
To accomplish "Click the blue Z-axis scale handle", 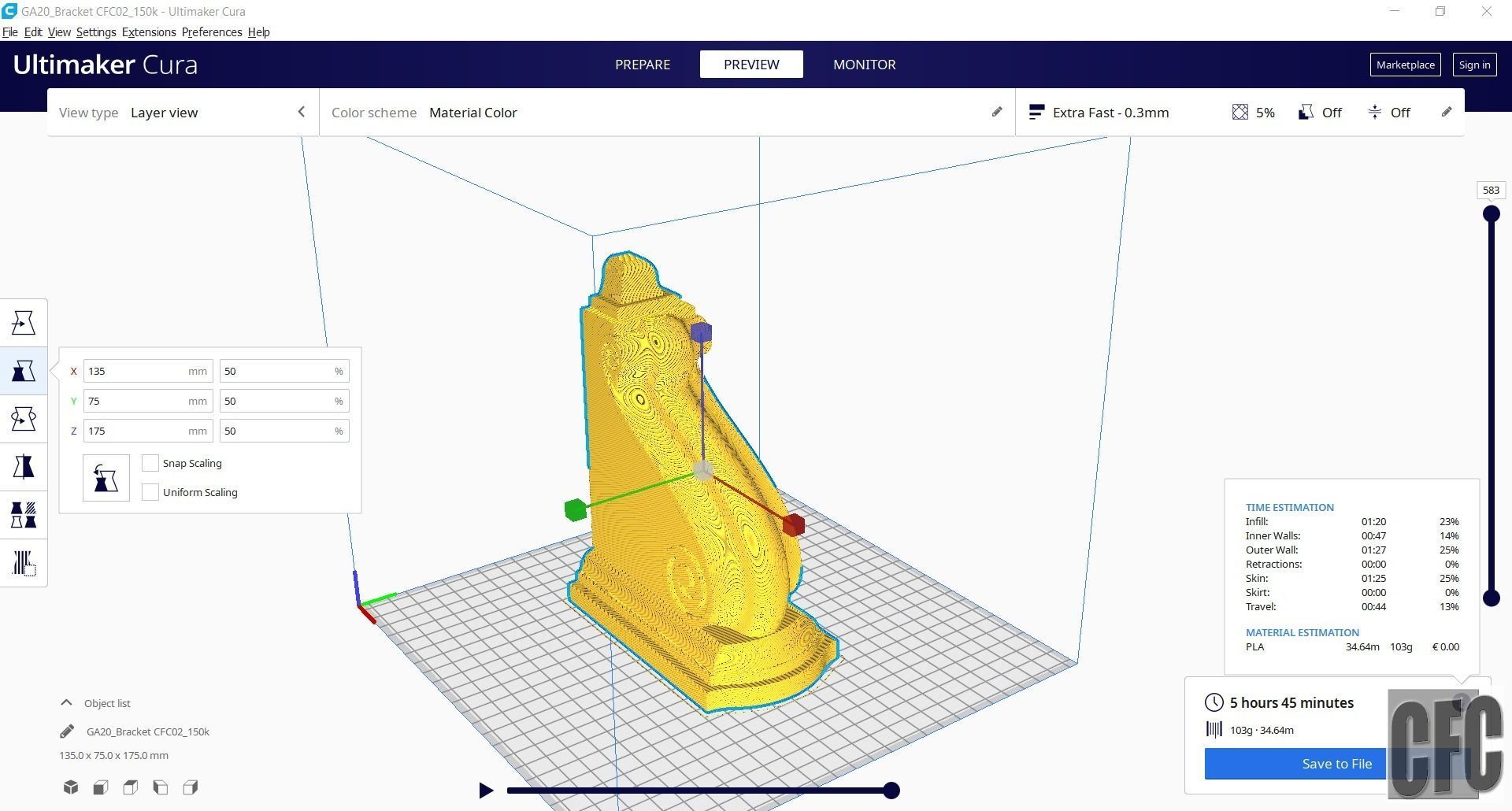I will click(x=701, y=332).
